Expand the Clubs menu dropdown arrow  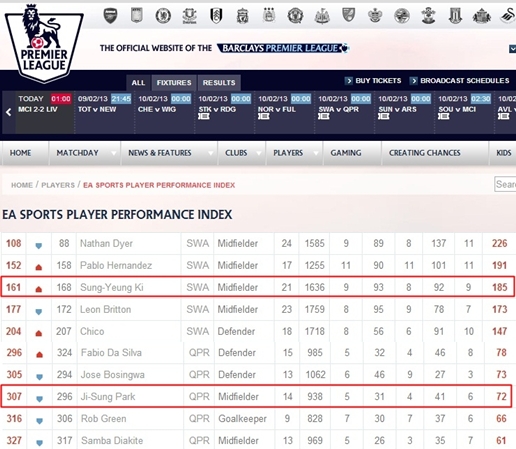coord(259,153)
